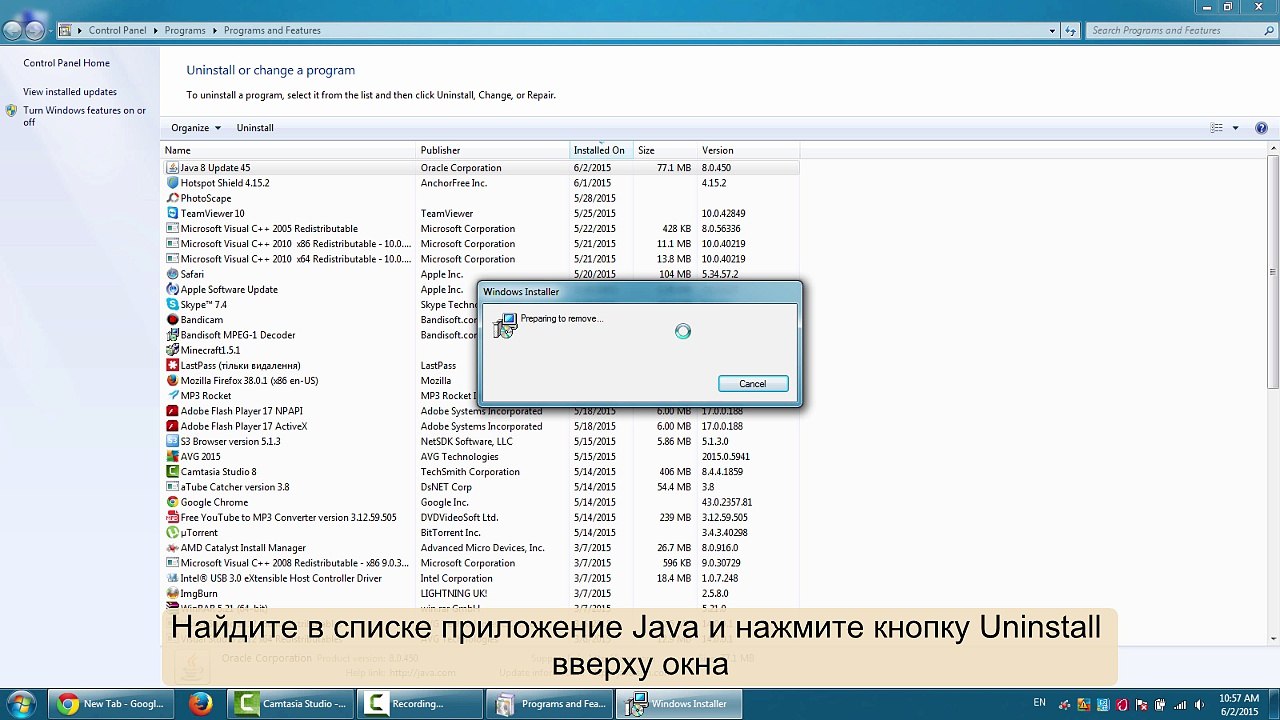The image size is (1280, 720).
Task: Click the Skype 7.4 program icon
Action: 172,304
